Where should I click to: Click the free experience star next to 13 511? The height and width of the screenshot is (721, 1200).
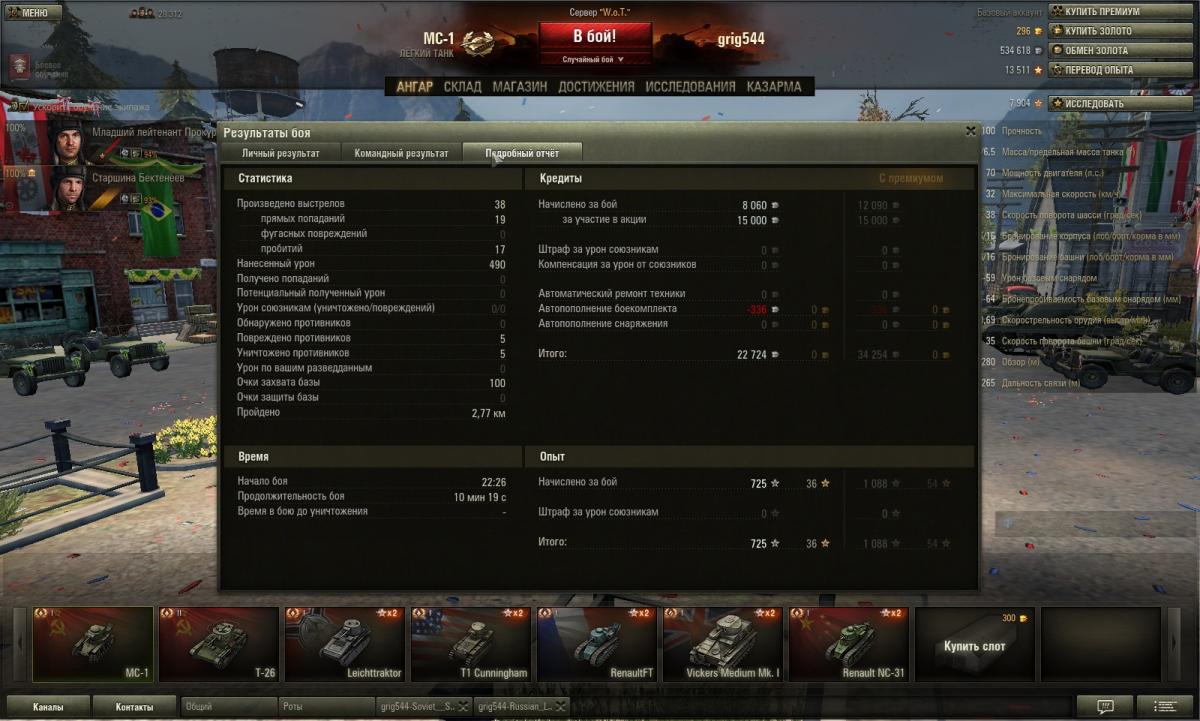1039,70
